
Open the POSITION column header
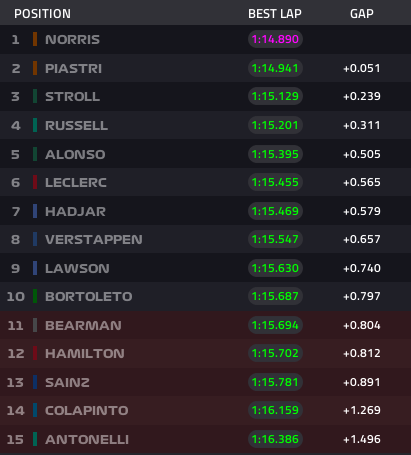point(42,14)
